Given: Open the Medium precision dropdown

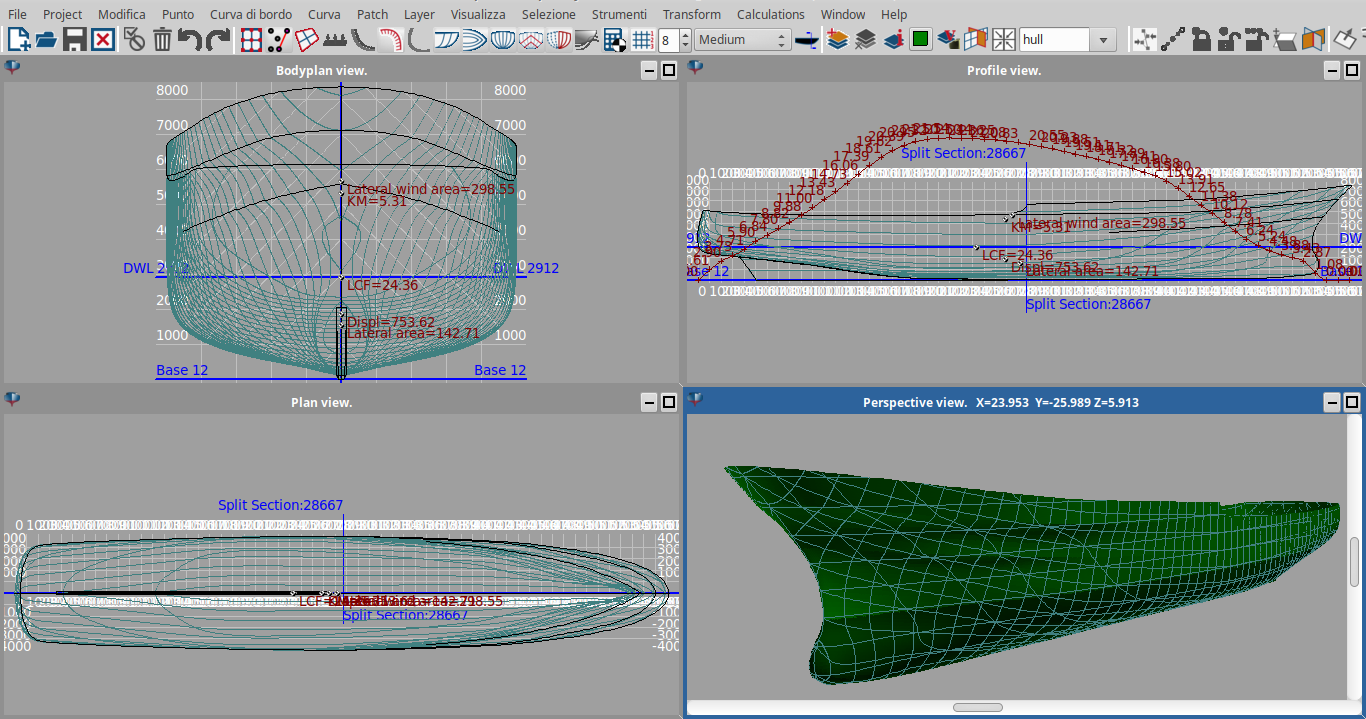Looking at the screenshot, I should pos(742,40).
